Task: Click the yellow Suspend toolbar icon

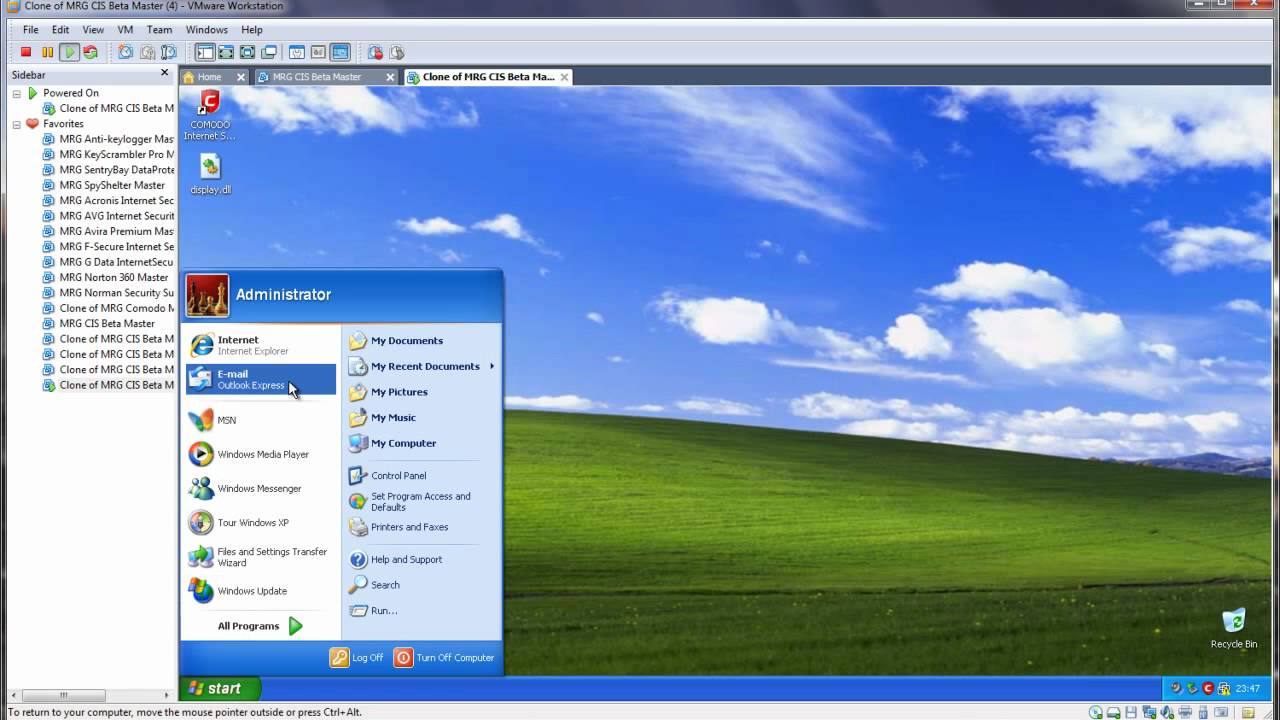Action: (x=47, y=52)
